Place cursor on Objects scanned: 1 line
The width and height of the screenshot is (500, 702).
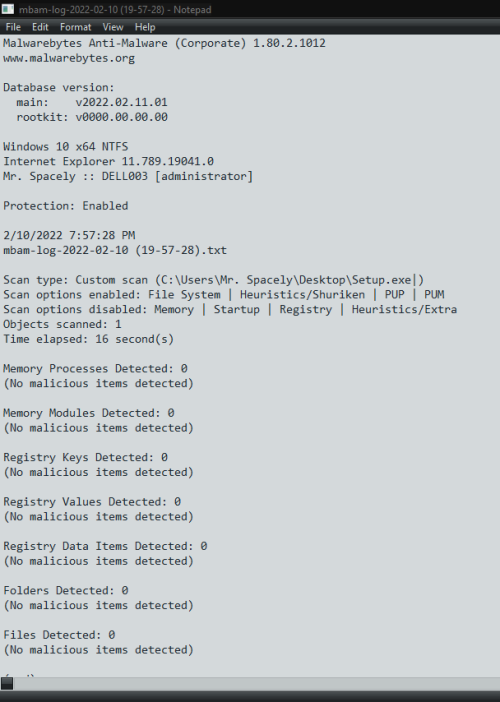tap(62, 324)
